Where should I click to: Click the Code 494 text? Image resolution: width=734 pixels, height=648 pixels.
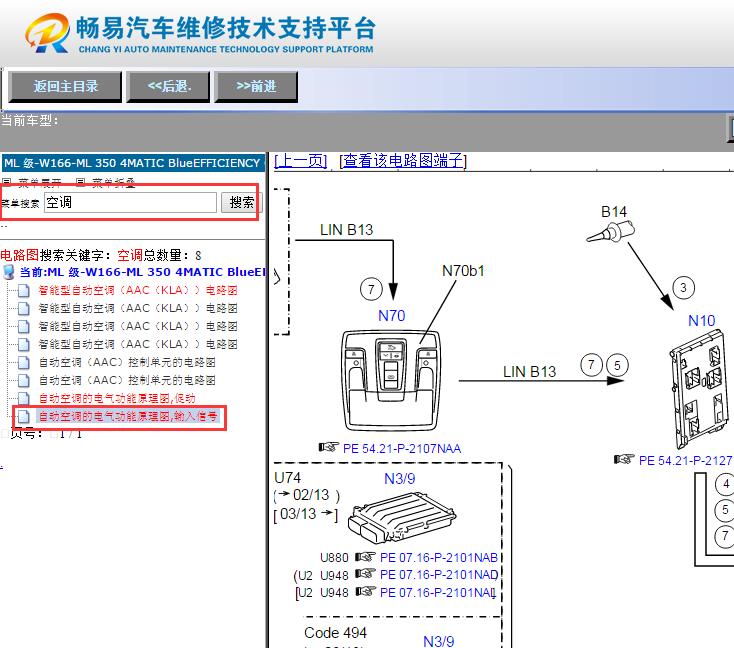(335, 633)
